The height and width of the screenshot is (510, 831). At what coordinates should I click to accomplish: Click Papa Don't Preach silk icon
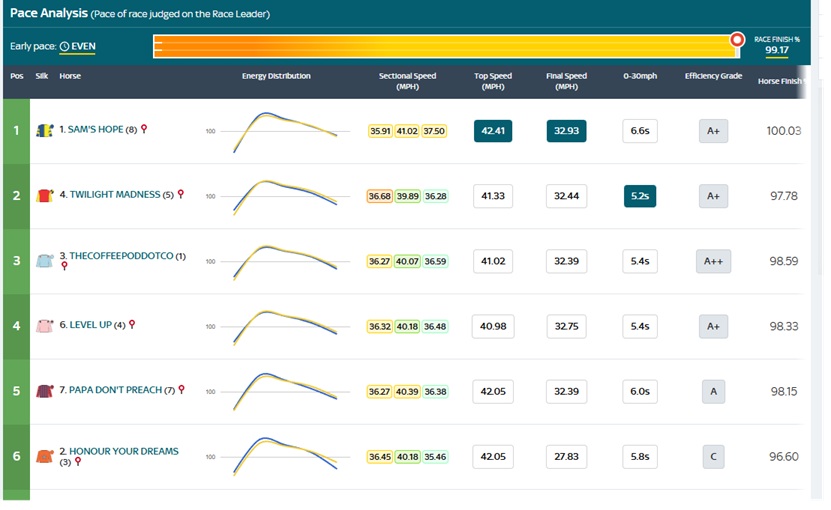click(x=44, y=391)
